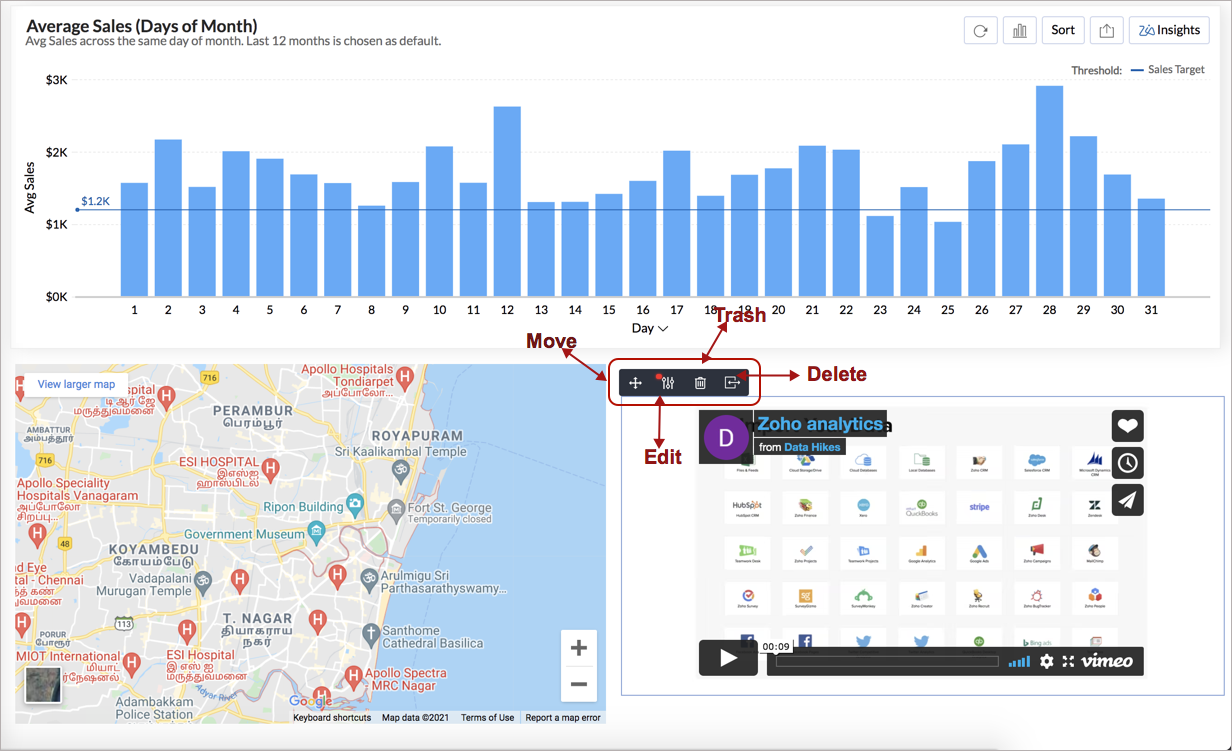Select the bar for day 28

coord(1049,191)
